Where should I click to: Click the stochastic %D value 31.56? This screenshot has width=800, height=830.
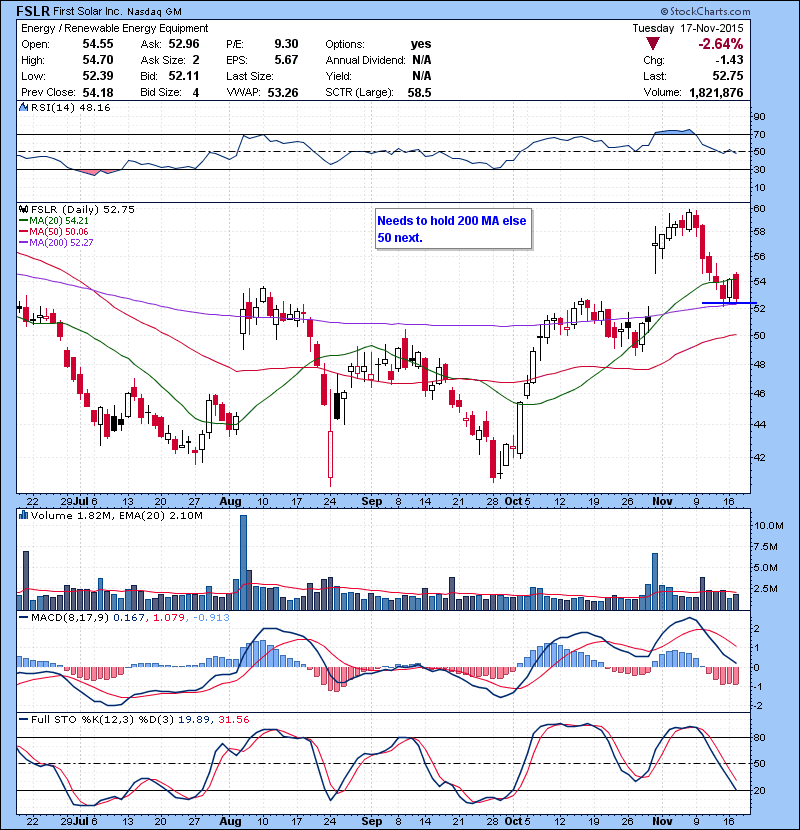point(233,719)
